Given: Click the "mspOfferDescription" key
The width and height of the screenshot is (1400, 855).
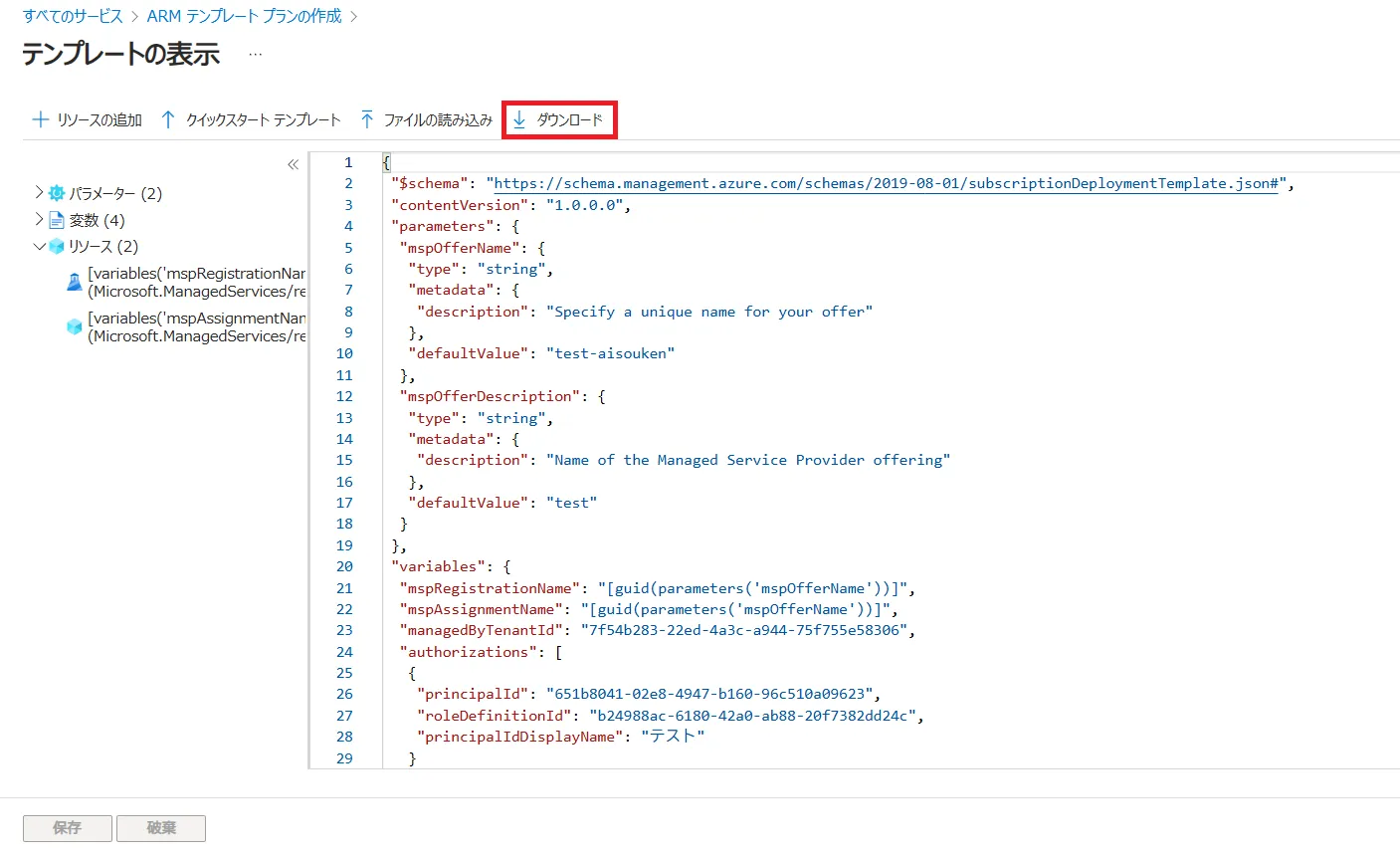Looking at the screenshot, I should tap(490, 396).
